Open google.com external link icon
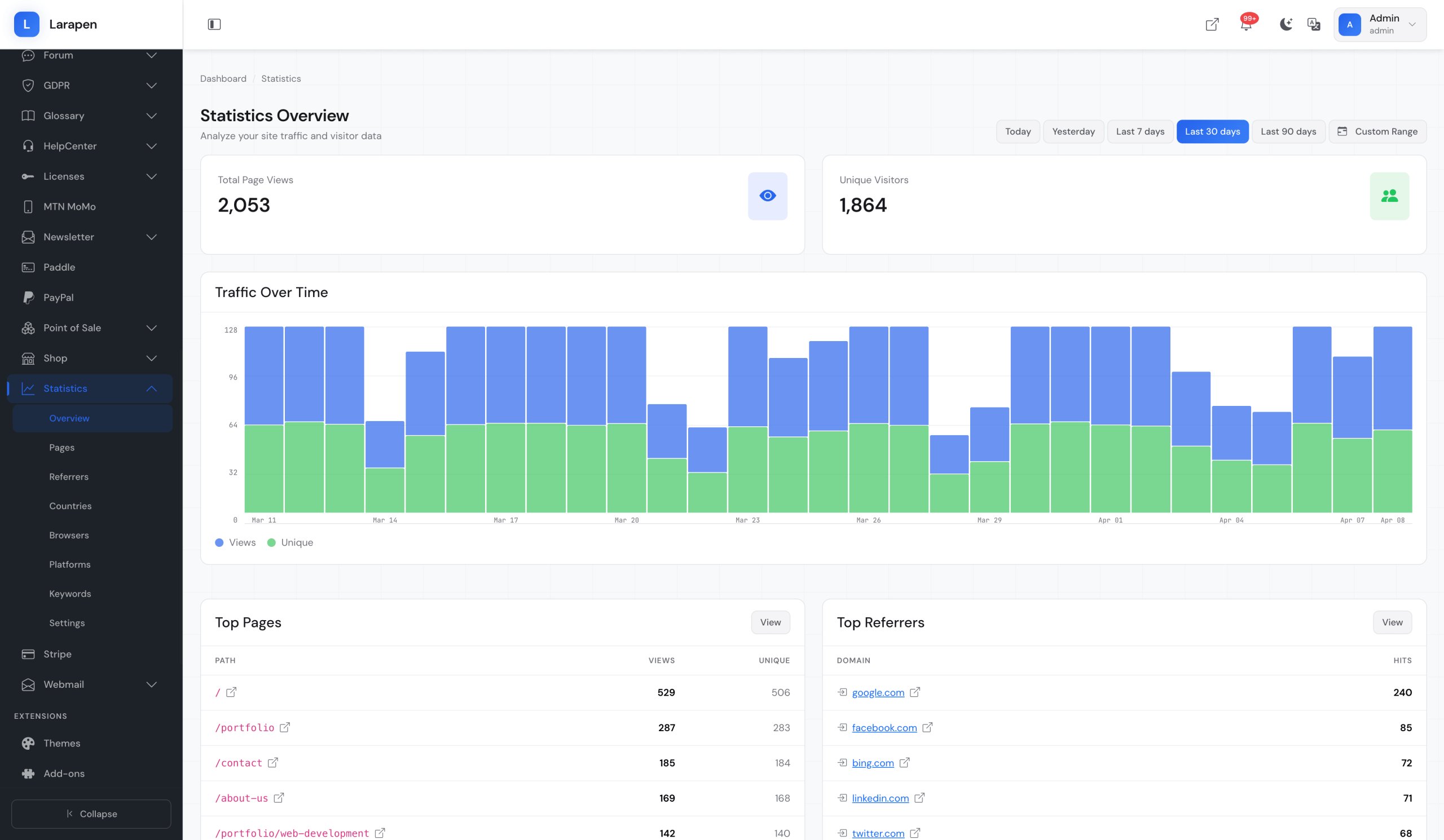Viewport: 1444px width, 840px height. click(915, 692)
